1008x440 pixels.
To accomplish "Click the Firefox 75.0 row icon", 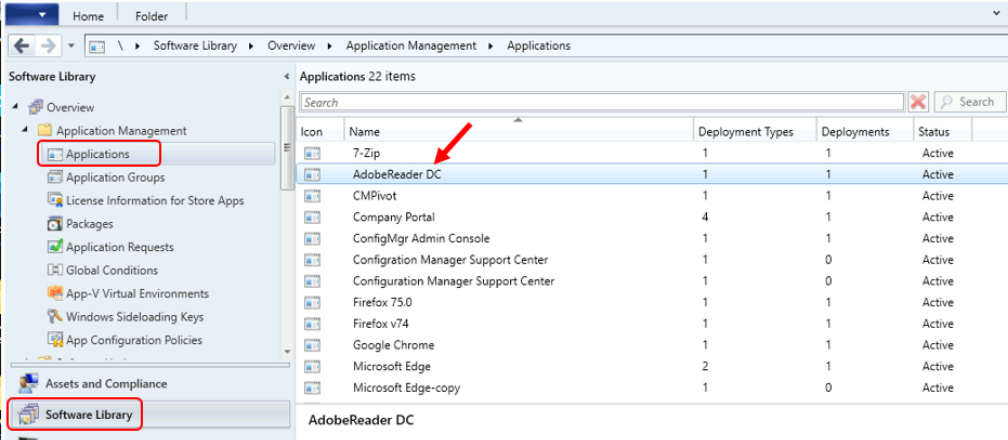I will click(312, 302).
